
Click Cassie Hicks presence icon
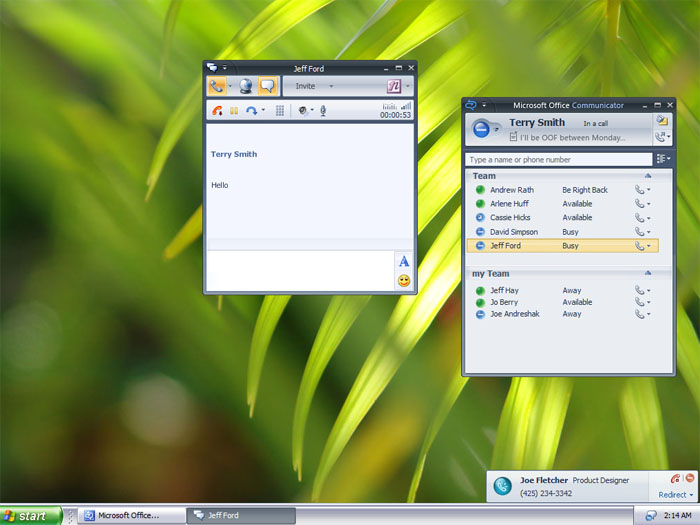[480, 217]
